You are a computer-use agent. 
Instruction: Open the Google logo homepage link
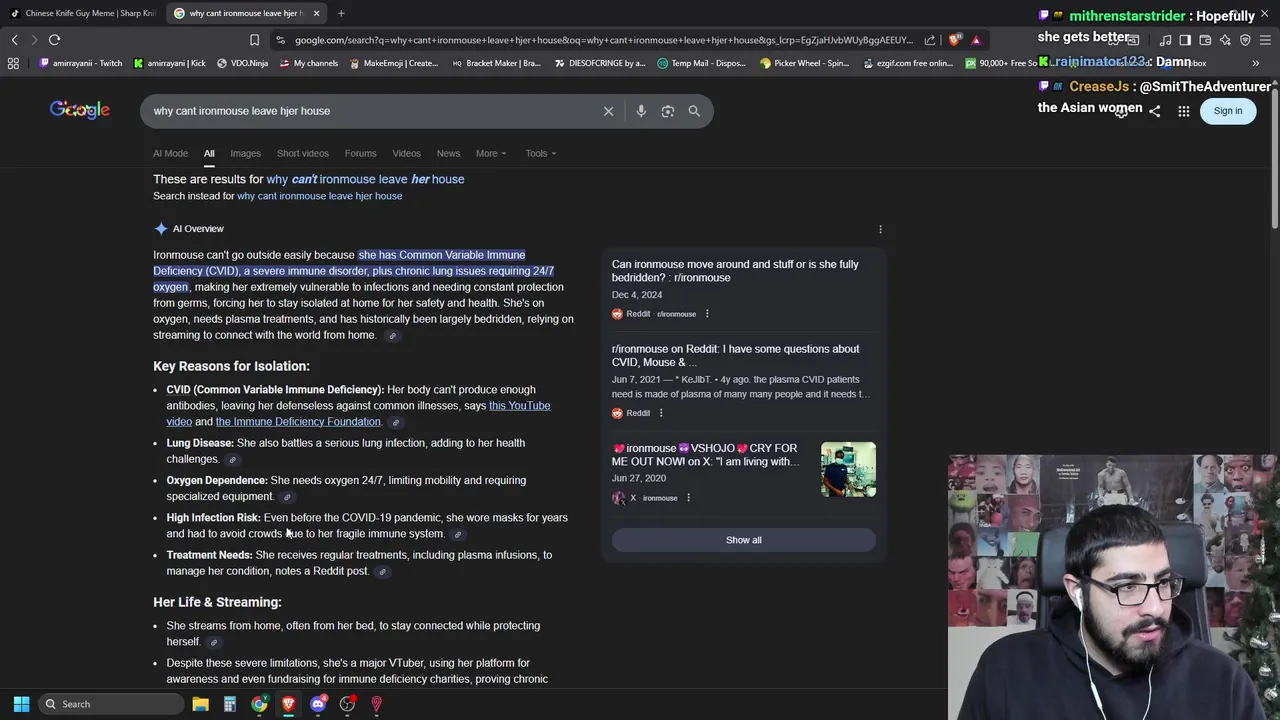point(80,110)
